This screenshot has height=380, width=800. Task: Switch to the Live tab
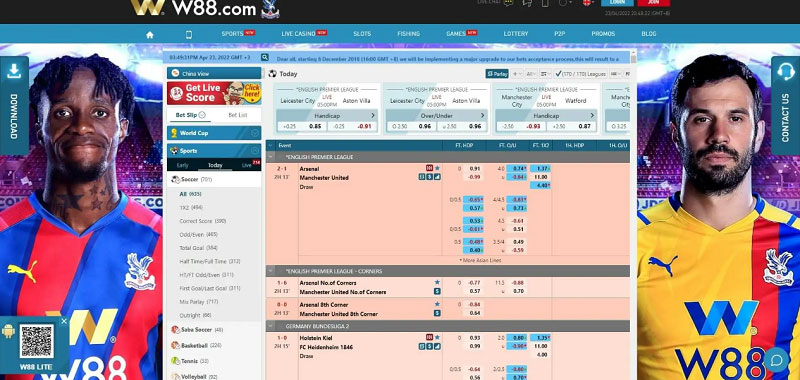(246, 165)
